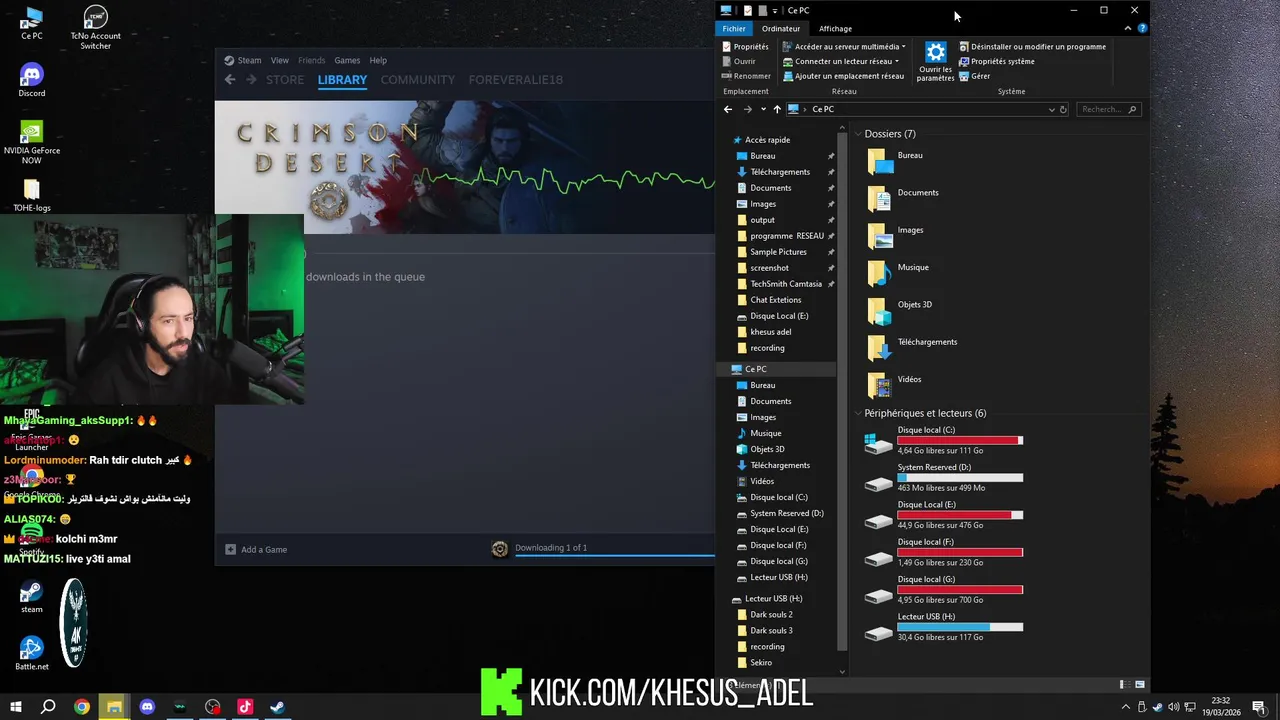Open TikTok app from the taskbar
Viewport: 1280px width, 720px height.
point(245,707)
